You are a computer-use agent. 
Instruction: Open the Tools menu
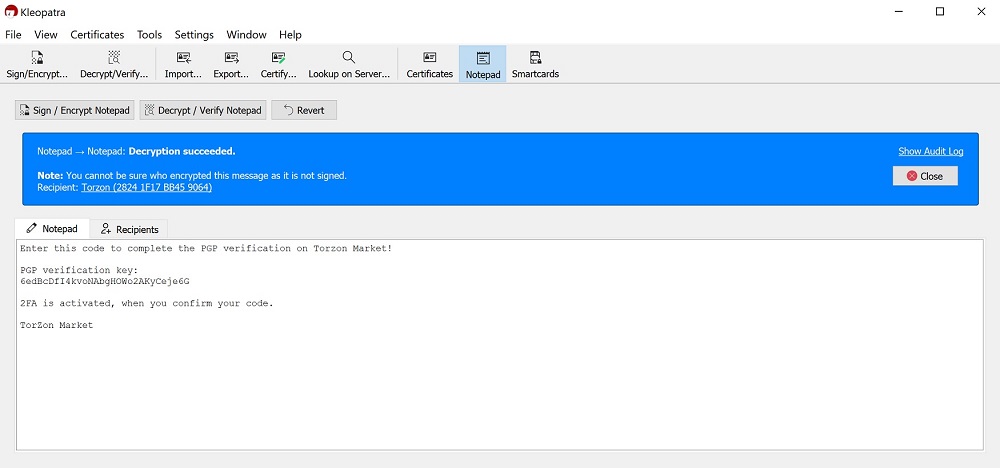(x=149, y=34)
